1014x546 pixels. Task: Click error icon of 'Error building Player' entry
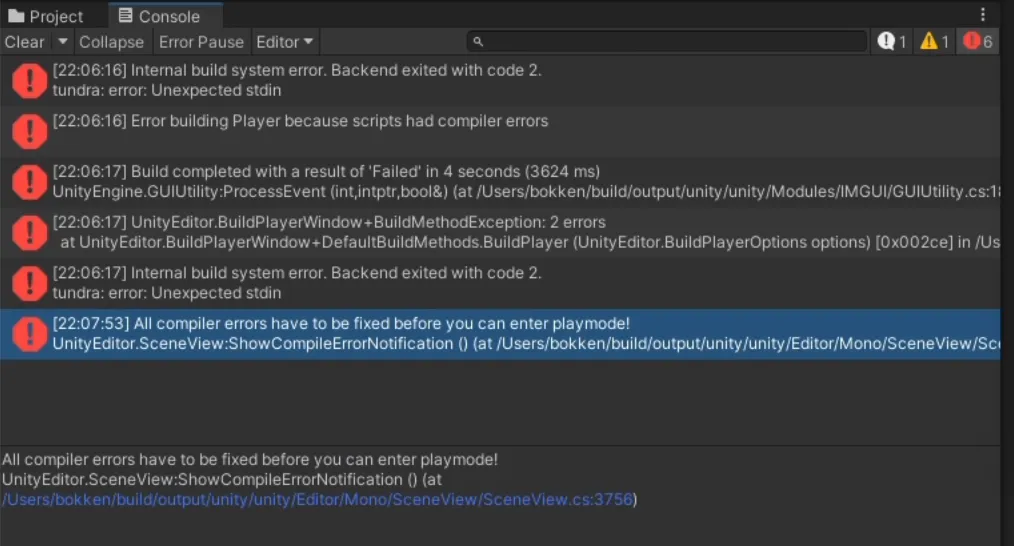(x=30, y=131)
